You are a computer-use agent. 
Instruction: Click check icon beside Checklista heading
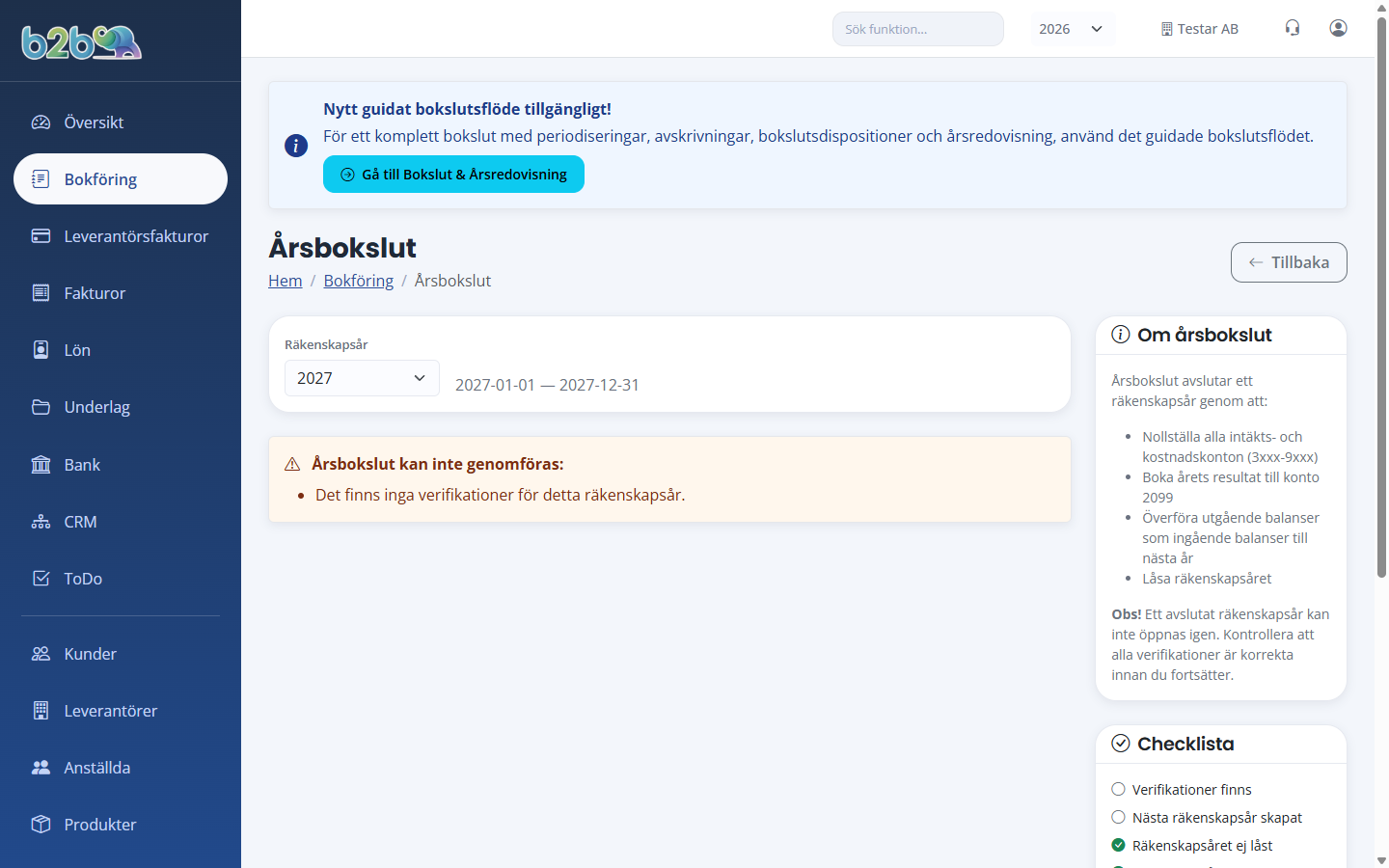[1121, 744]
